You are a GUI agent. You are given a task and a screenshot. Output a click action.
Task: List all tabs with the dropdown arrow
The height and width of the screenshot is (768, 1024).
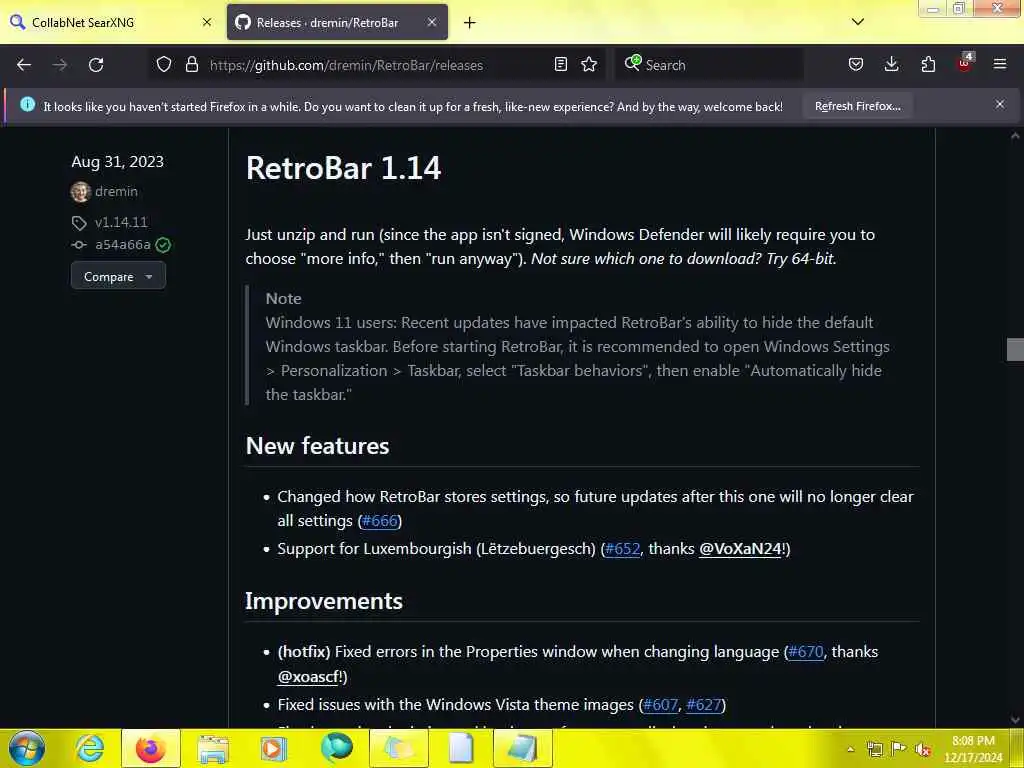click(858, 22)
